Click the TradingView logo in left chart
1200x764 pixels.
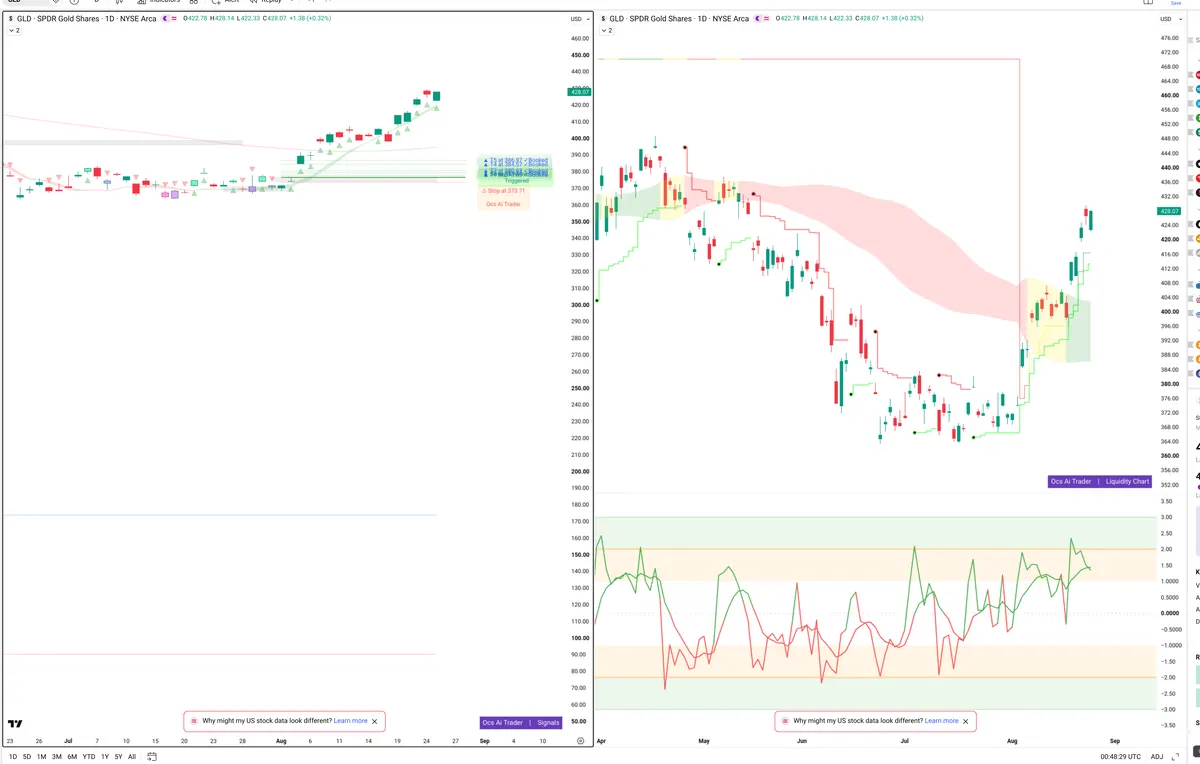tap(15, 724)
